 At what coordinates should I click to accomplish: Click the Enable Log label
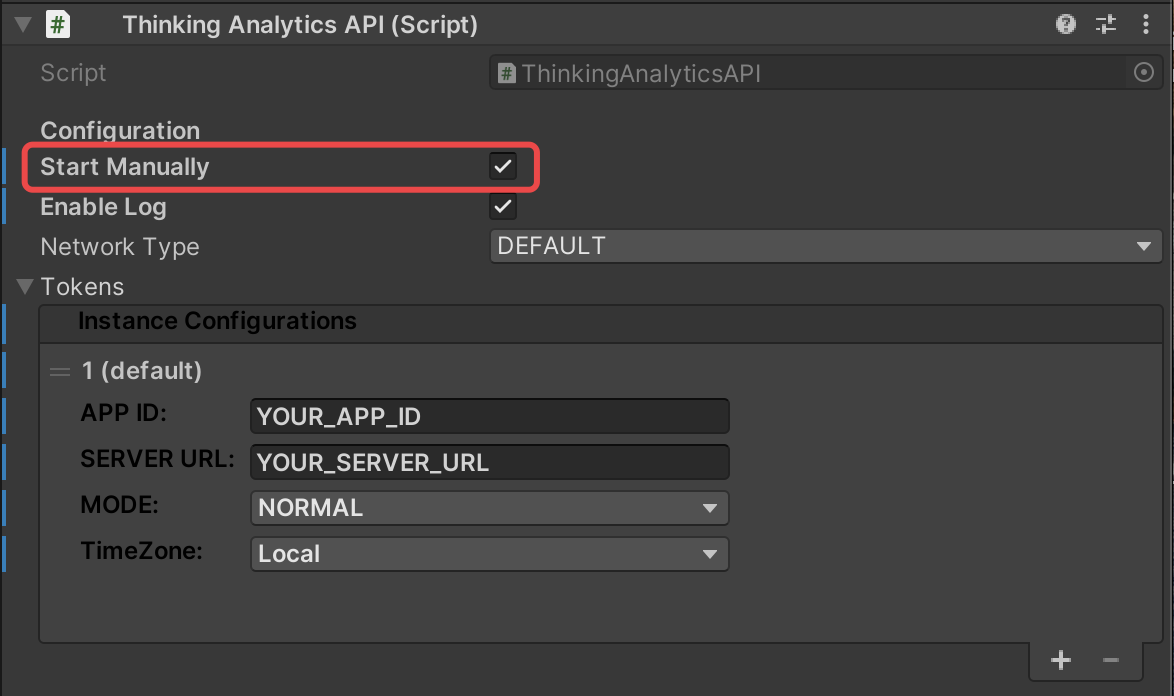(x=103, y=207)
